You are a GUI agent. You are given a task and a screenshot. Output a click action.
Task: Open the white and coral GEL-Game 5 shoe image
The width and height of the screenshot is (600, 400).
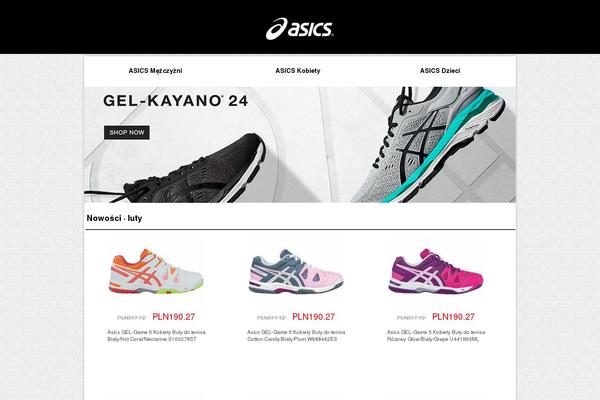[x=156, y=271]
